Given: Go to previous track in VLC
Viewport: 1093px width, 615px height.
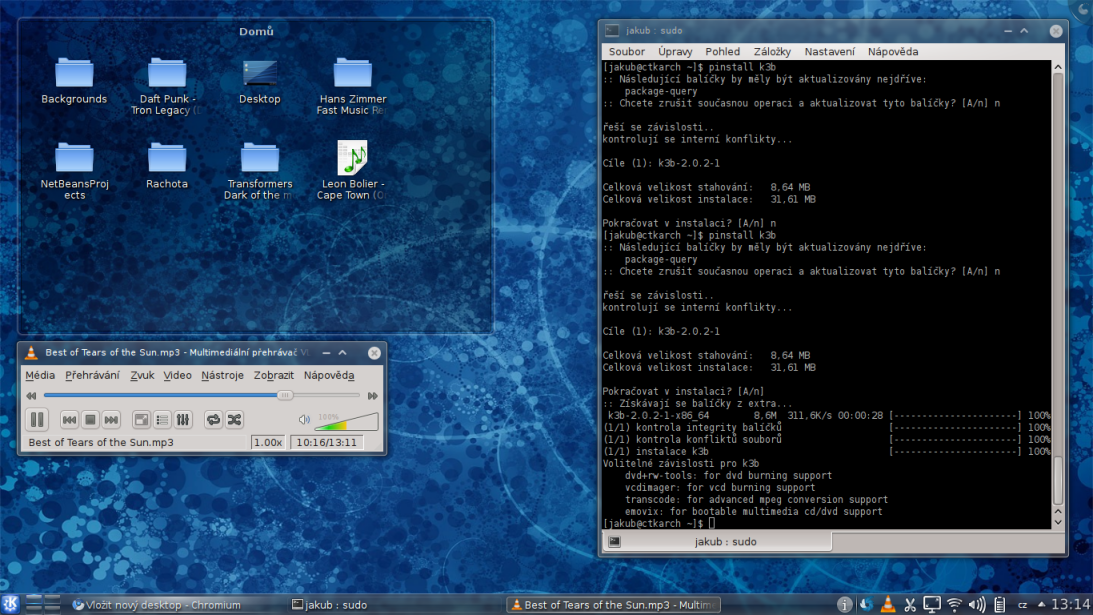Looking at the screenshot, I should pyautogui.click(x=69, y=420).
